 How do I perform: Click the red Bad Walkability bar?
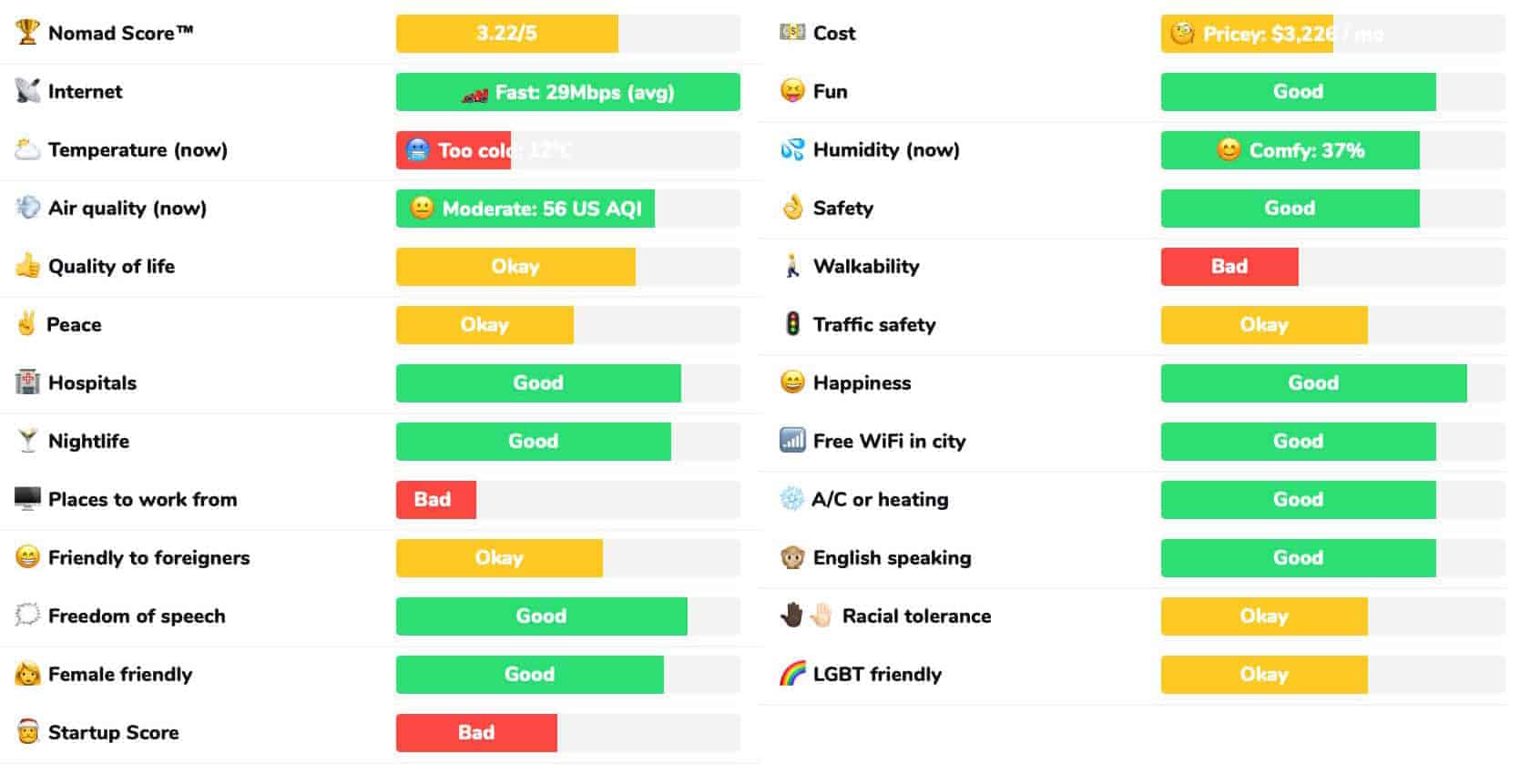[1229, 267]
